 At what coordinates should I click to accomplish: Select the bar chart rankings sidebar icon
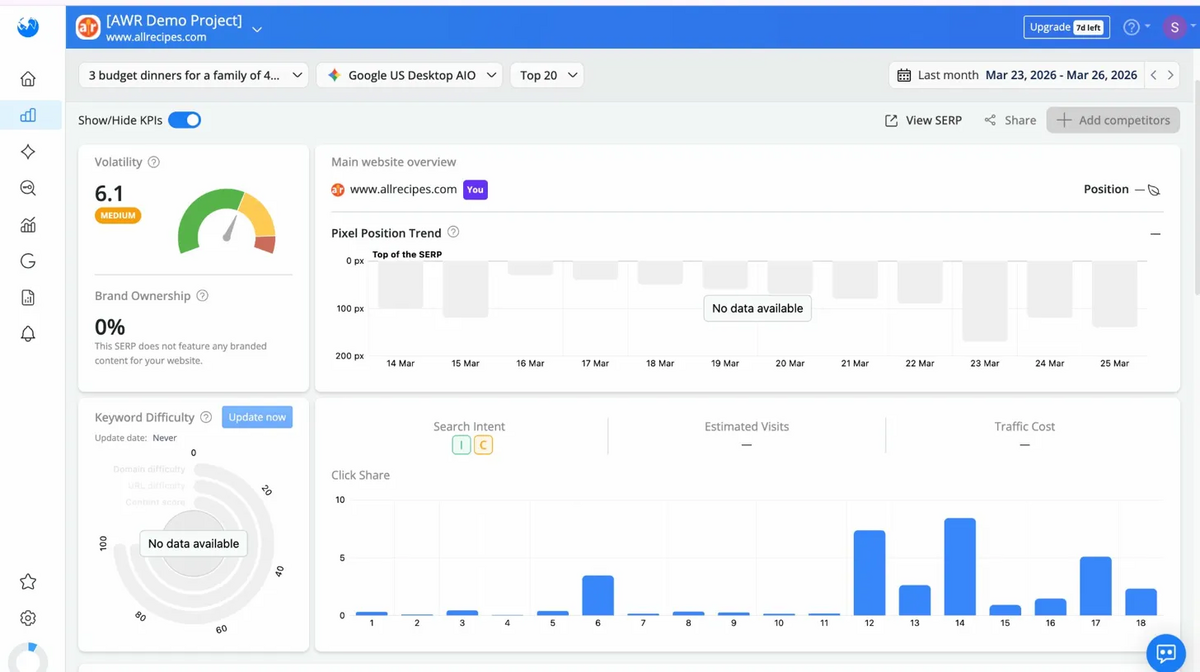pos(28,115)
